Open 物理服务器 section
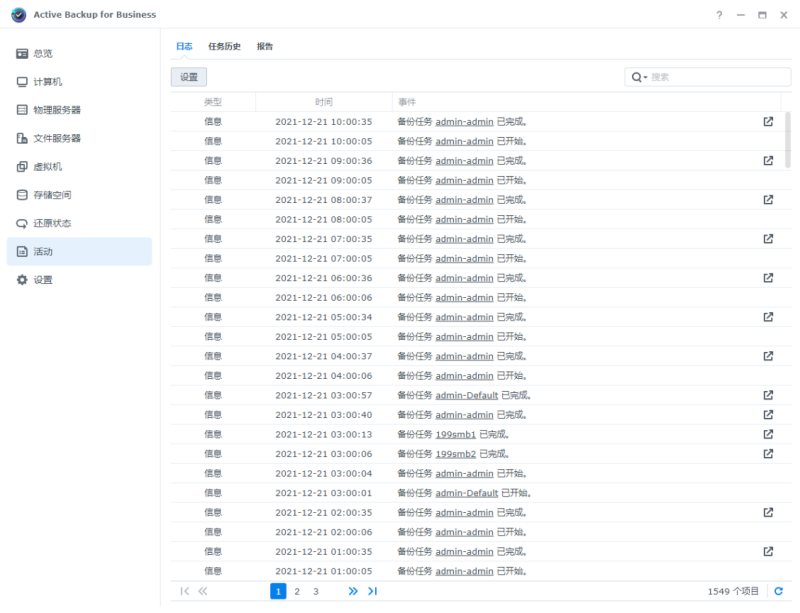The width and height of the screenshot is (800, 613). click(79, 110)
